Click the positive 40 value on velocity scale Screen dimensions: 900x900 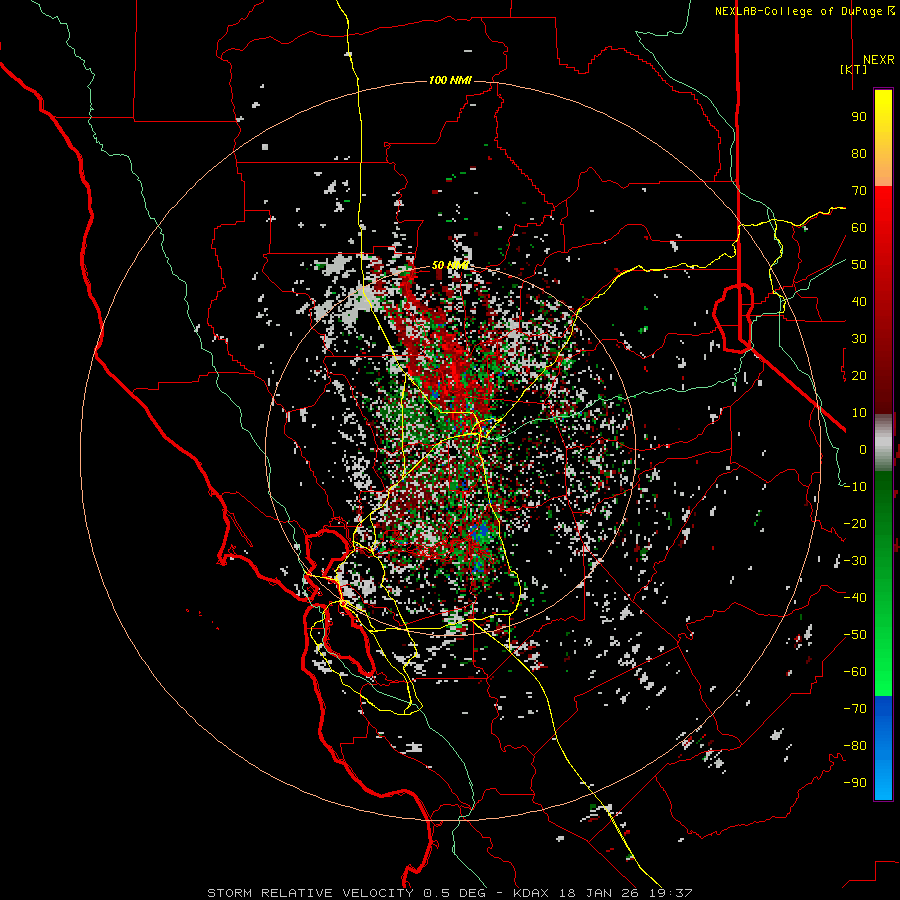[x=859, y=301]
